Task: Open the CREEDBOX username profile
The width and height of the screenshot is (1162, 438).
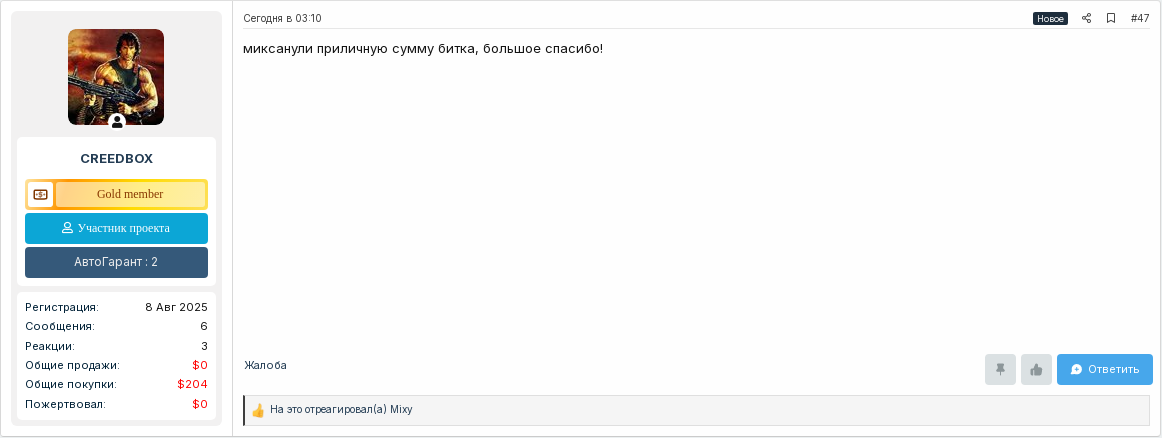Action: [116, 159]
